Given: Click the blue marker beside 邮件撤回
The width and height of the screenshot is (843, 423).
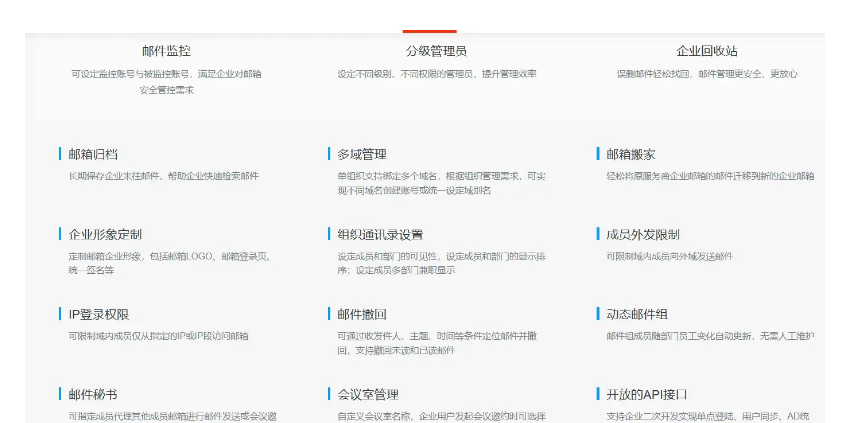Looking at the screenshot, I should coord(329,314).
